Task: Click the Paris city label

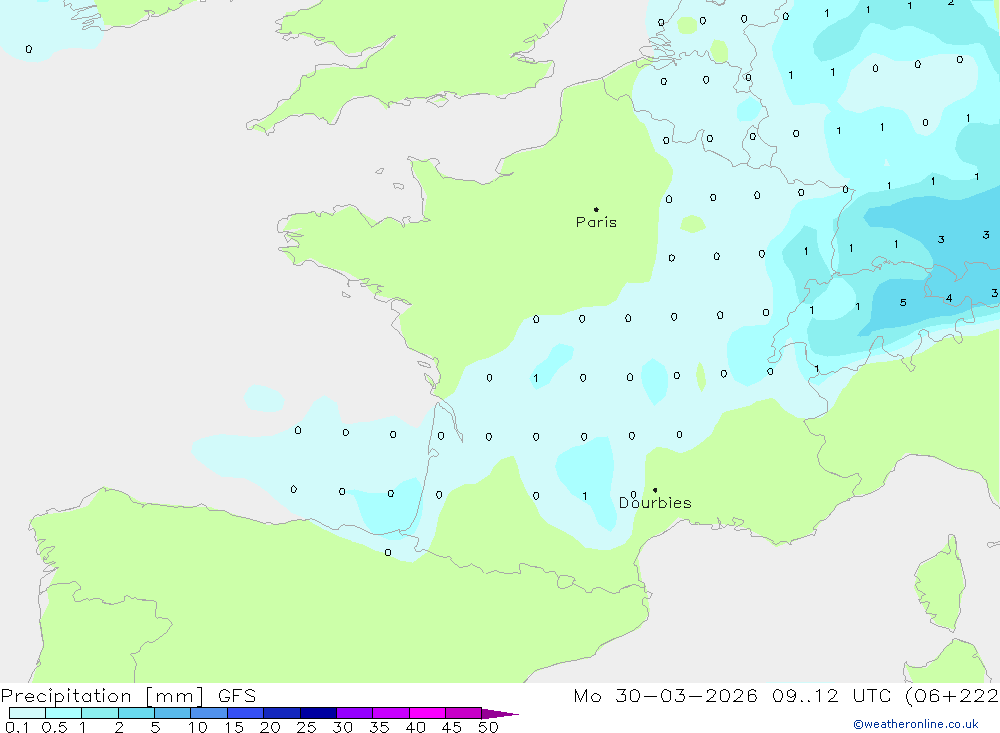Action: 596,222
